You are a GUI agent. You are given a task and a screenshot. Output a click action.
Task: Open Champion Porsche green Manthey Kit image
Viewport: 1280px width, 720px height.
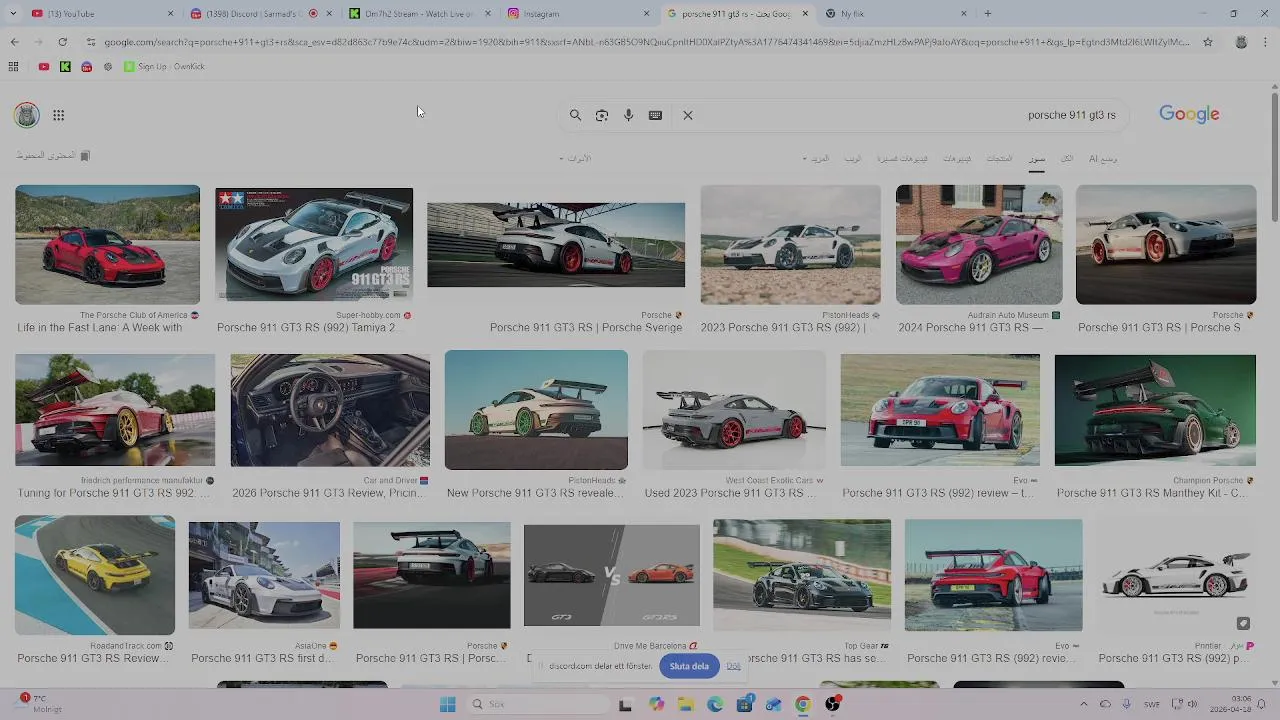coord(1155,410)
